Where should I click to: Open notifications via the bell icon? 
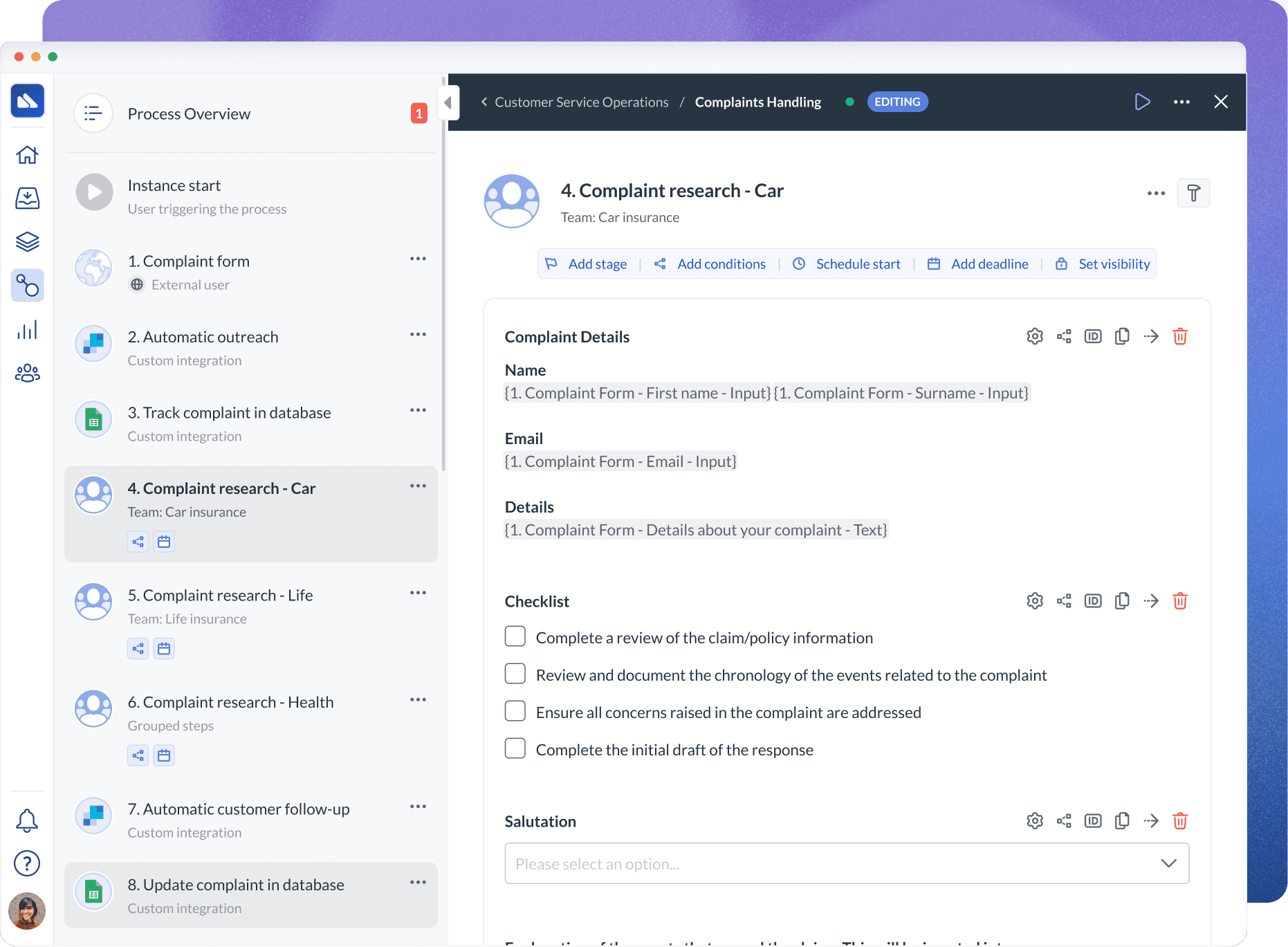click(x=27, y=820)
